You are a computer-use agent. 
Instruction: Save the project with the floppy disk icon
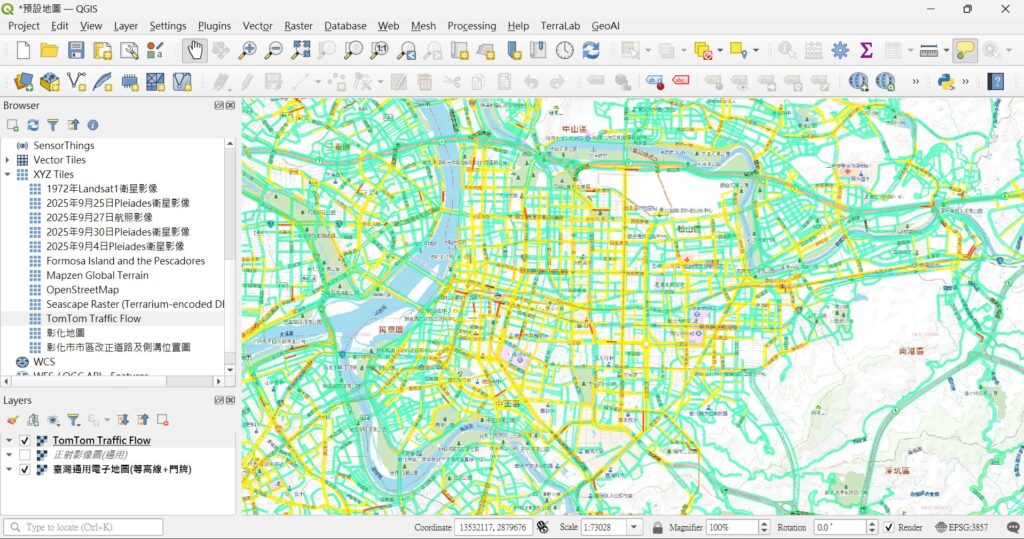click(x=76, y=50)
